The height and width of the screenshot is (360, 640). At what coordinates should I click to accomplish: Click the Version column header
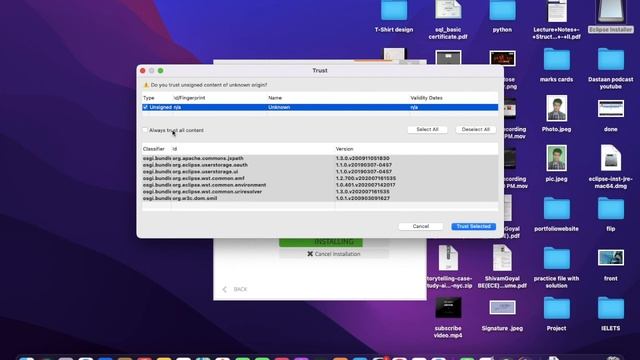click(x=344, y=149)
